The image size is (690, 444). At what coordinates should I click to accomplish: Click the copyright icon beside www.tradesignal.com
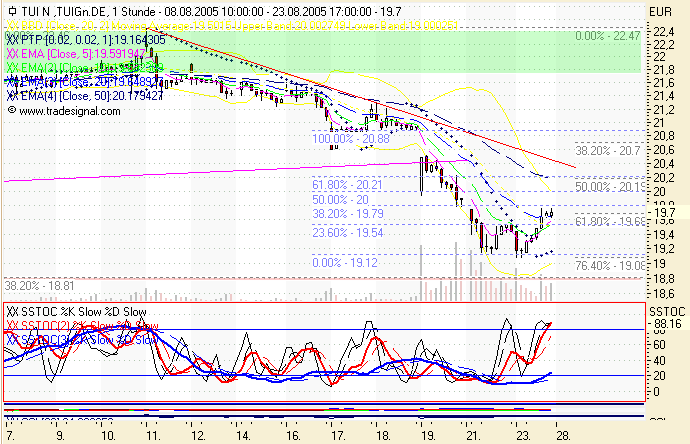click(x=11, y=112)
